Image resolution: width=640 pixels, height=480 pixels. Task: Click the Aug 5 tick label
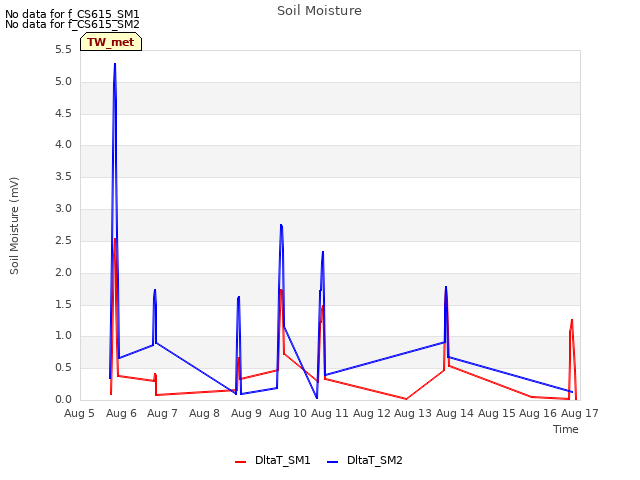[x=79, y=413]
